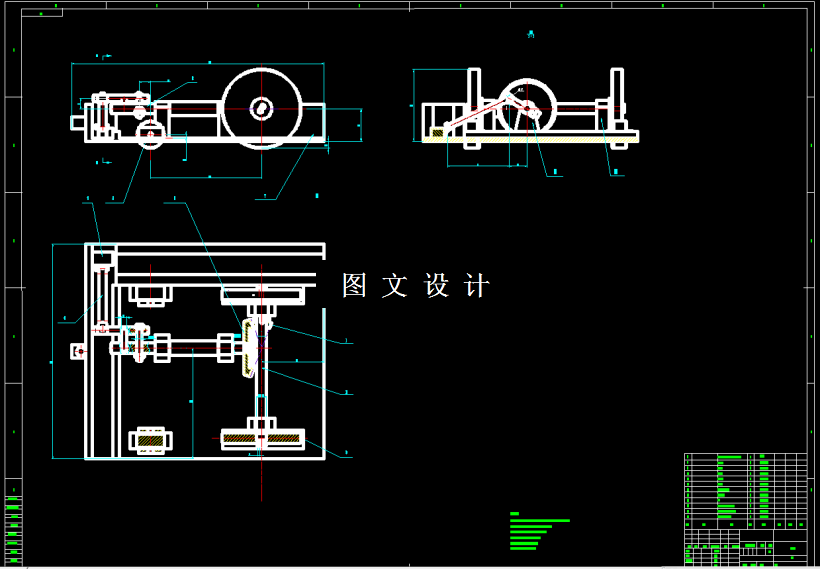Select the green technical notes text block
Image resolution: width=820 pixels, height=569 pixels.
[539, 531]
